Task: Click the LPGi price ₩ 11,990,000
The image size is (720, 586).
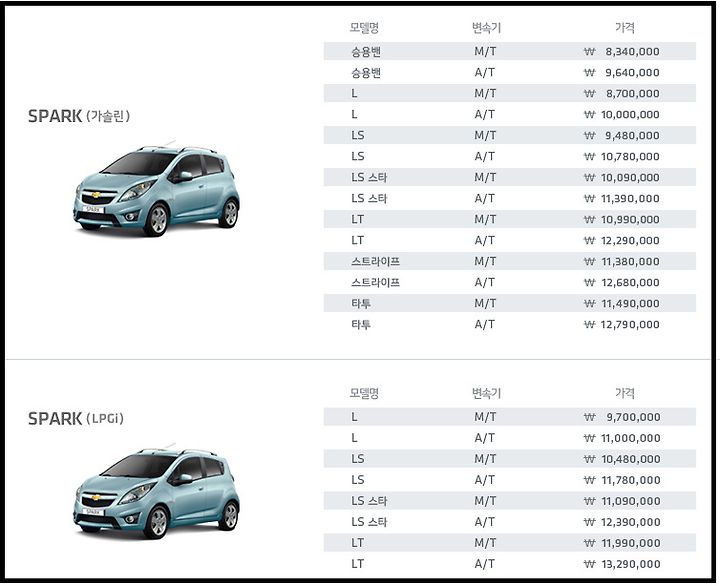Action: 622,543
